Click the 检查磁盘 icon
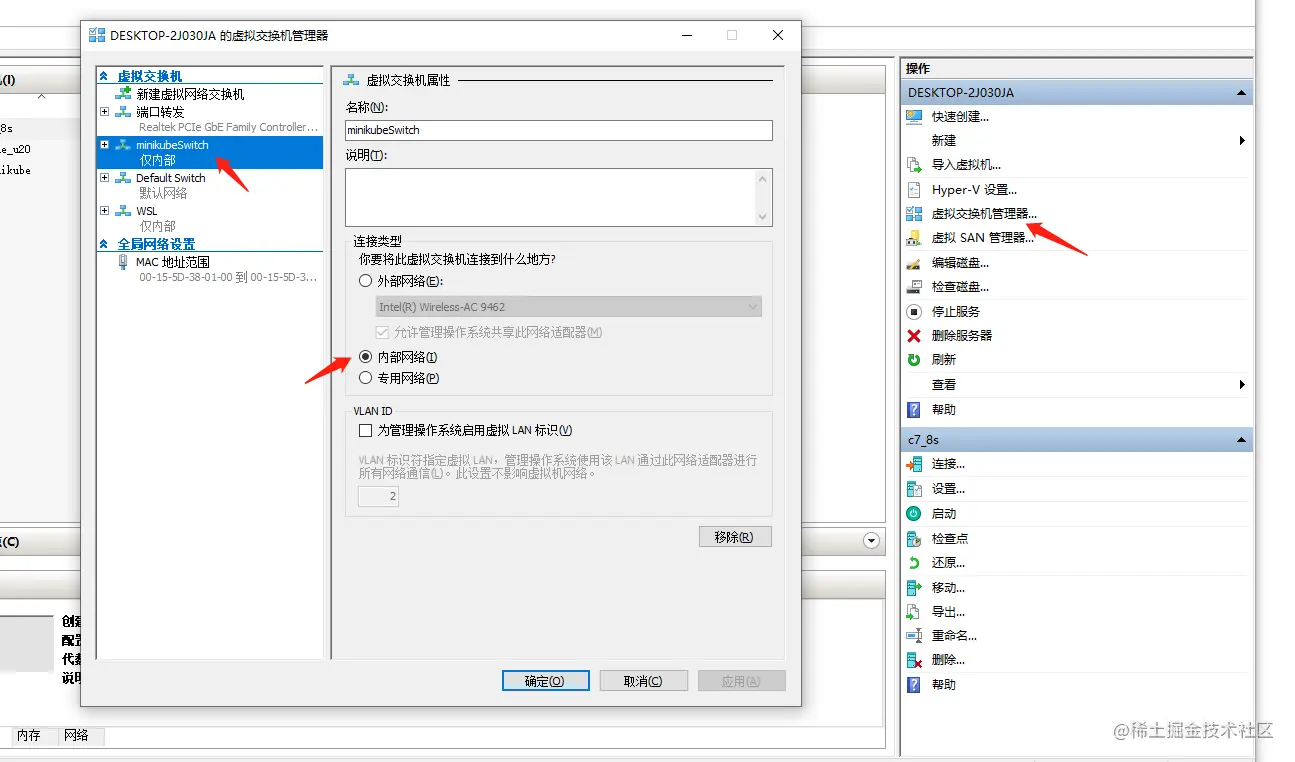 coord(914,286)
